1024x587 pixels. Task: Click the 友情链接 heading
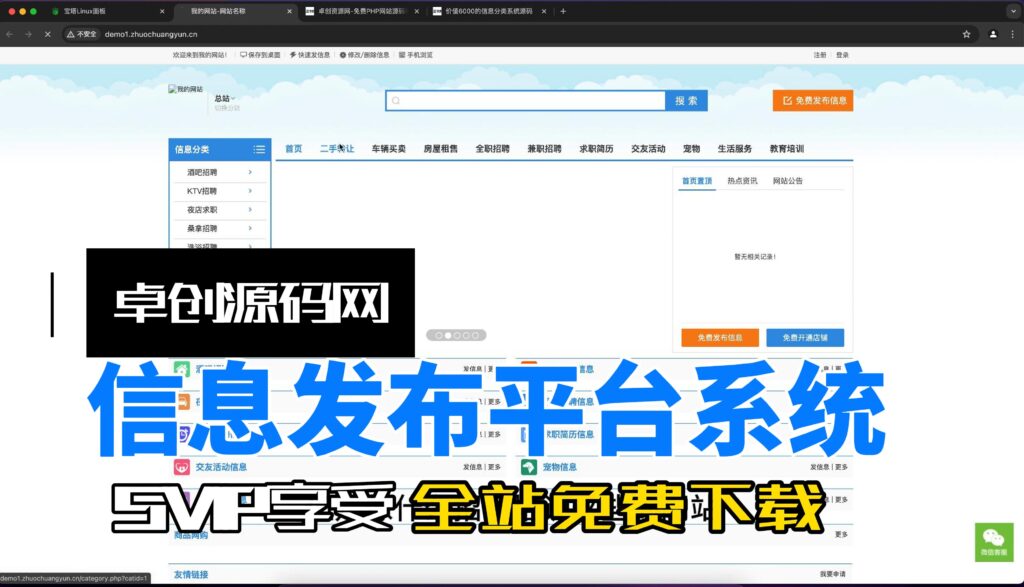pyautogui.click(x=191, y=575)
